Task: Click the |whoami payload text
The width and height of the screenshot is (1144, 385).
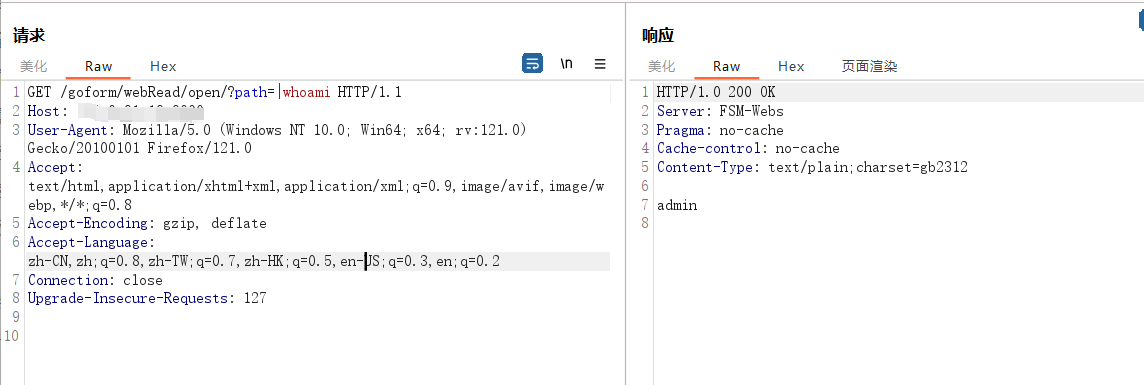Action: (305, 93)
